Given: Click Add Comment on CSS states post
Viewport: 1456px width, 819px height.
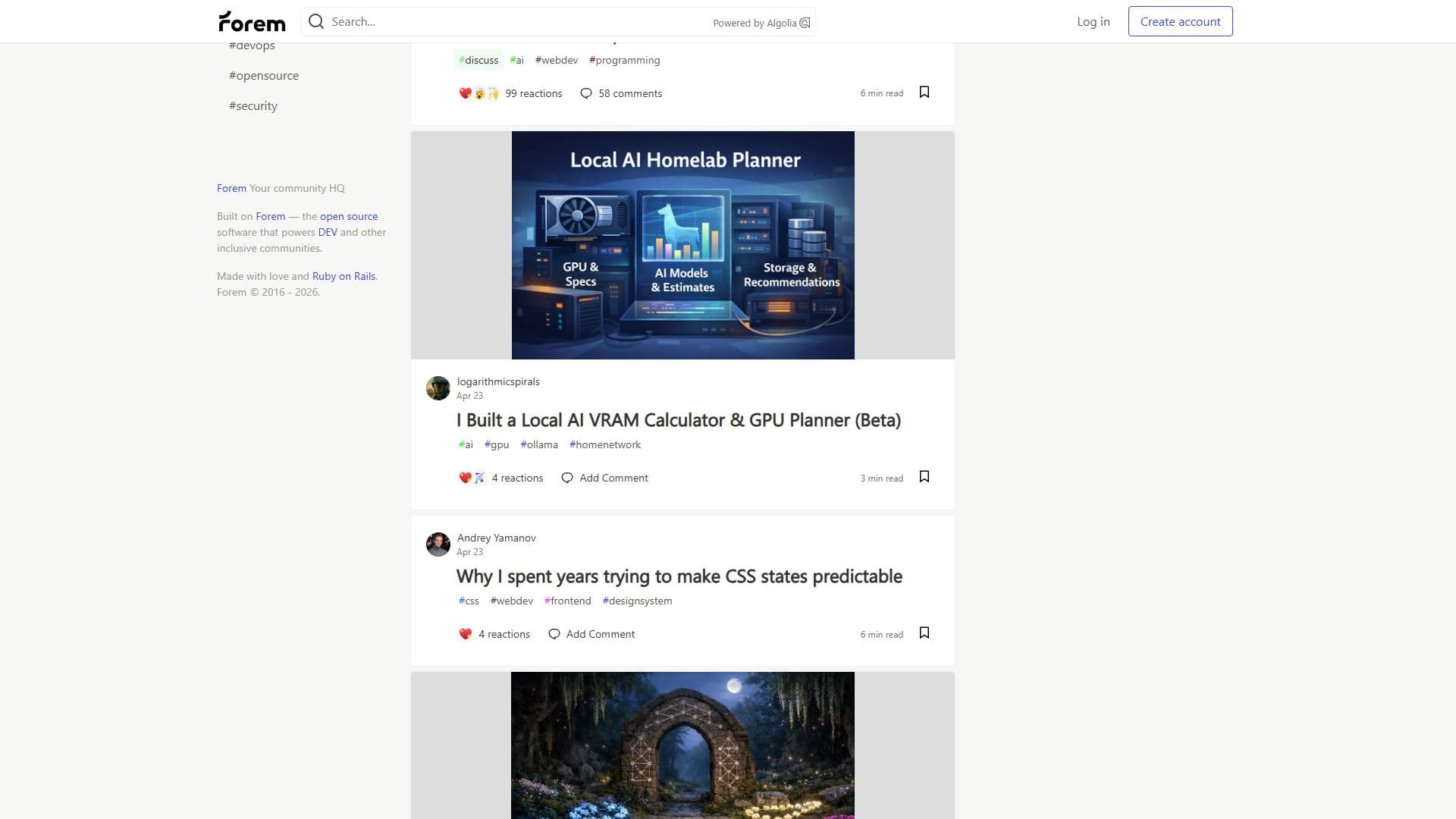Looking at the screenshot, I should 601,634.
